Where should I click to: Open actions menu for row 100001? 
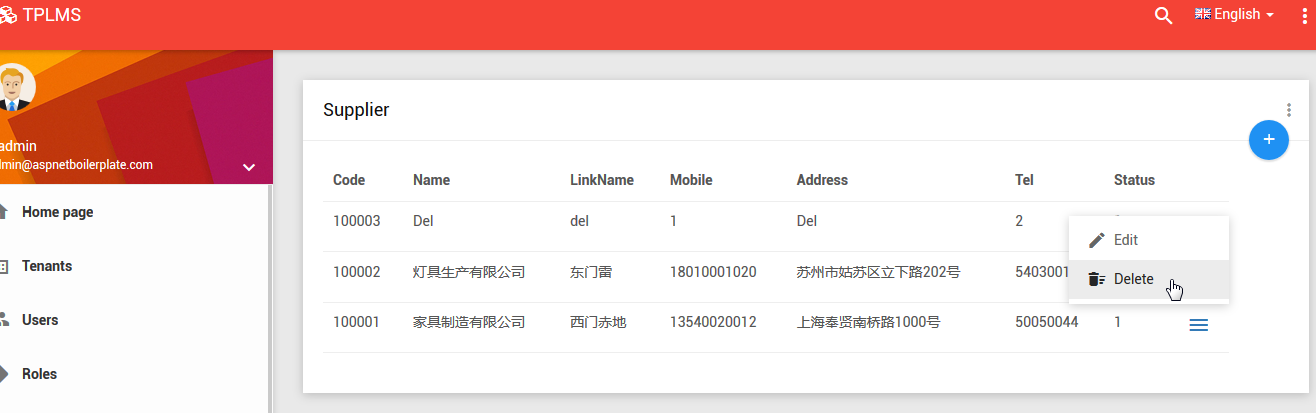point(1198,324)
